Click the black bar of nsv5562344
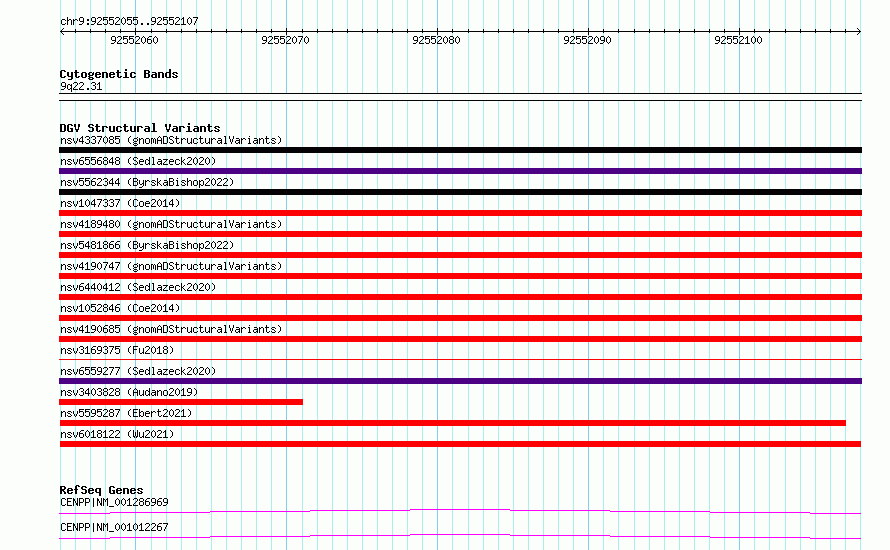The image size is (890, 550). [460, 192]
